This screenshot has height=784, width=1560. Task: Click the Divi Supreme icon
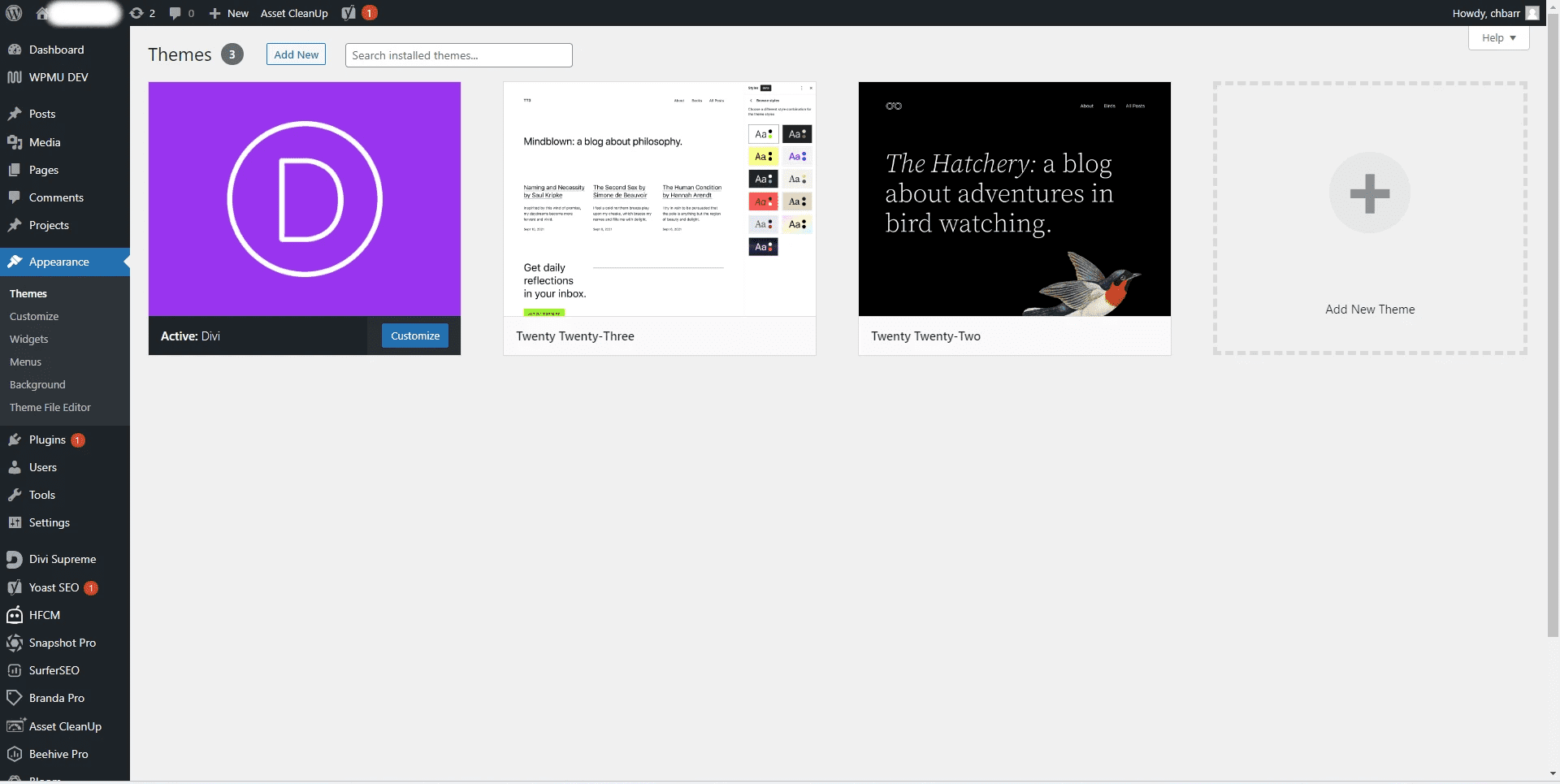14,559
